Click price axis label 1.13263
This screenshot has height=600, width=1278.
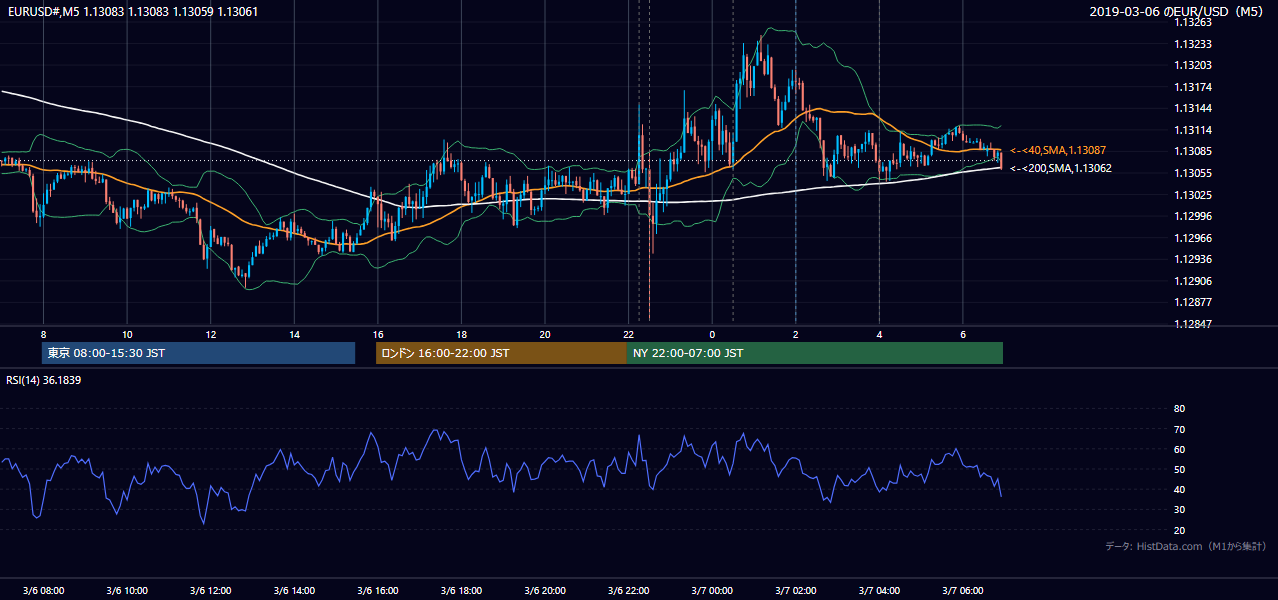(x=1193, y=22)
